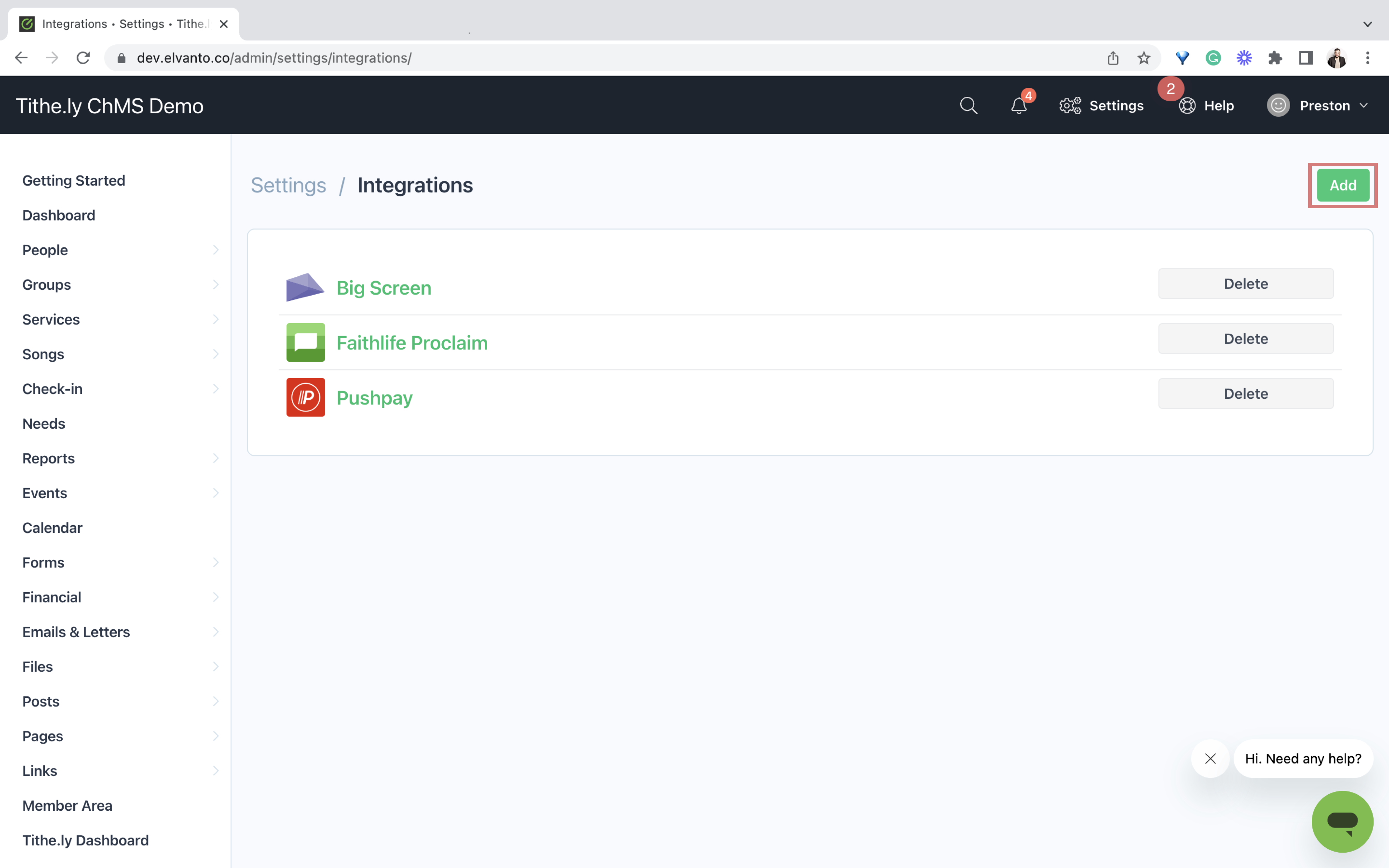Go to Settings breadcrumb link
Image resolution: width=1389 pixels, height=868 pixels.
click(x=288, y=186)
